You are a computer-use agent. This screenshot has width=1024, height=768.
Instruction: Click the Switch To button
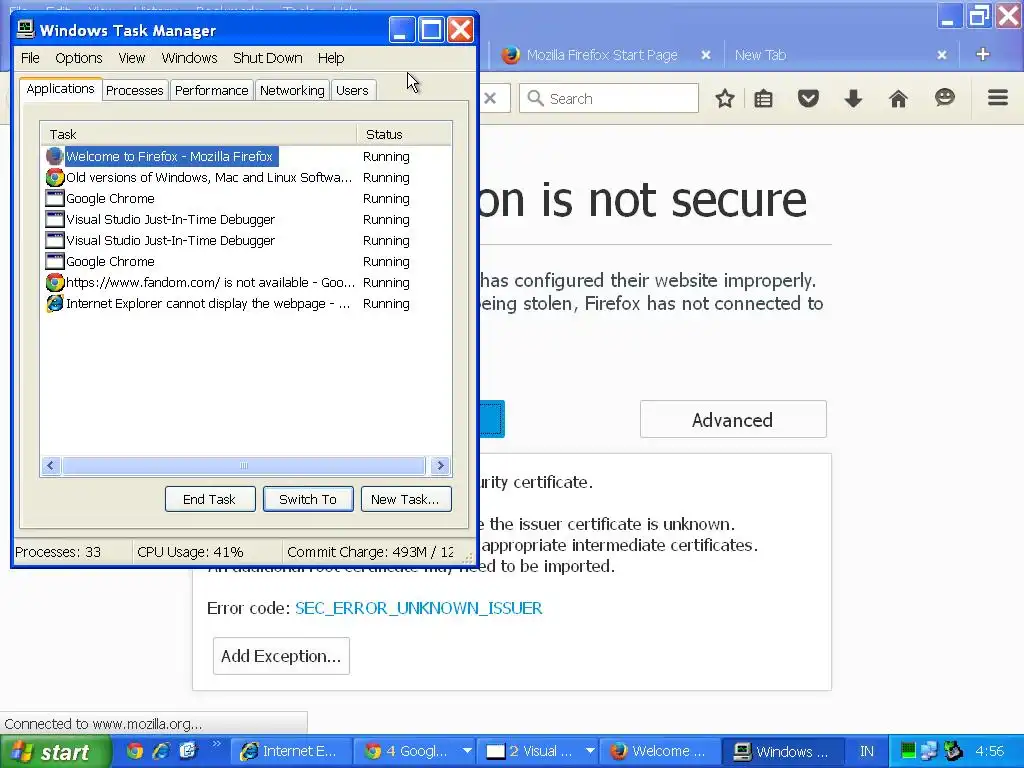(x=308, y=500)
